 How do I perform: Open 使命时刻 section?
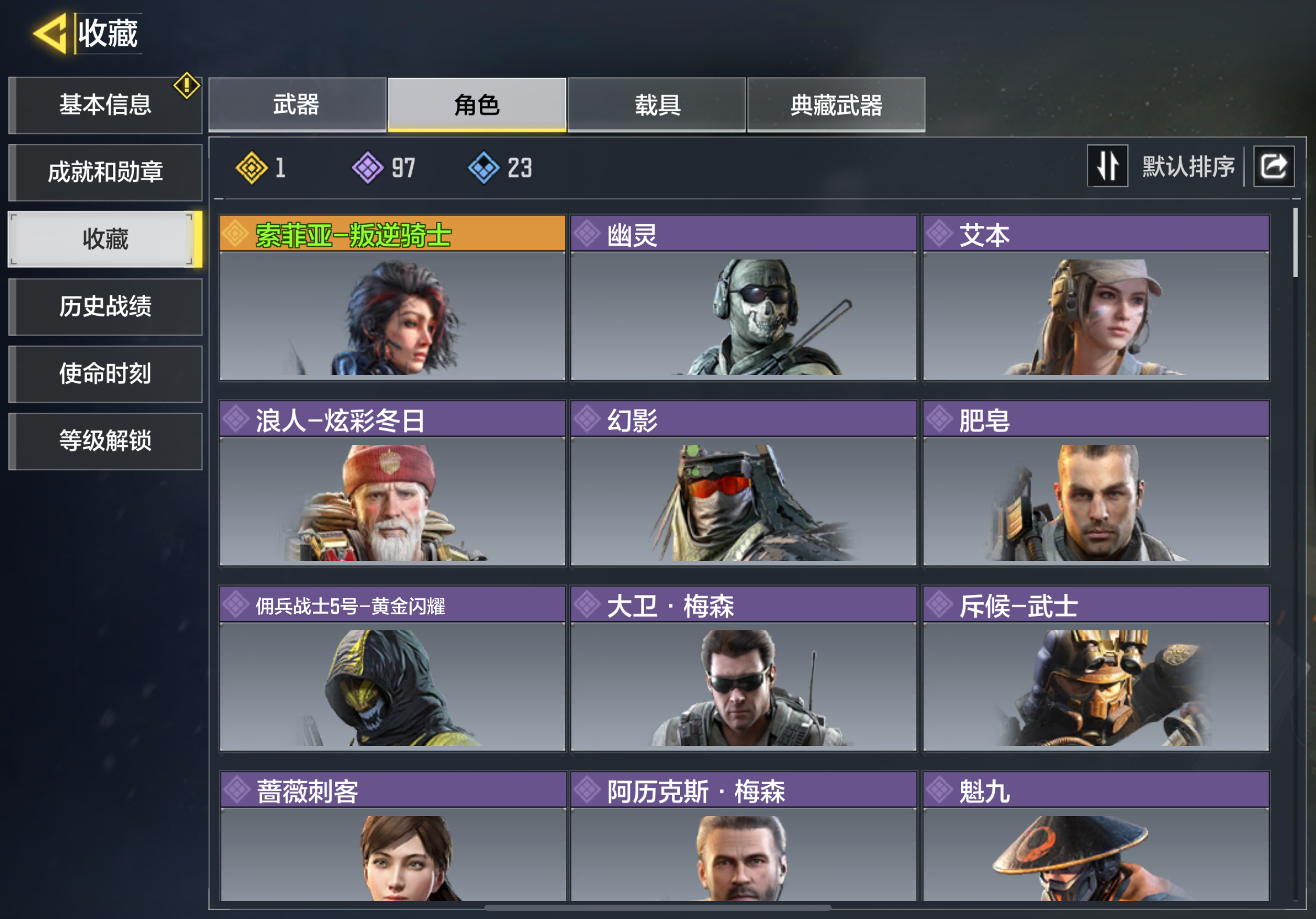pyautogui.click(x=105, y=374)
